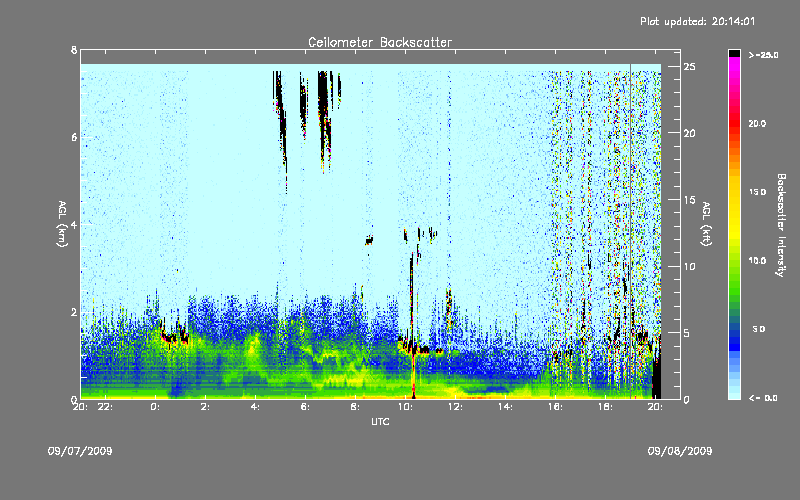The width and height of the screenshot is (800, 500).
Task: Click the '12:' time-axis label
Action: [456, 407]
